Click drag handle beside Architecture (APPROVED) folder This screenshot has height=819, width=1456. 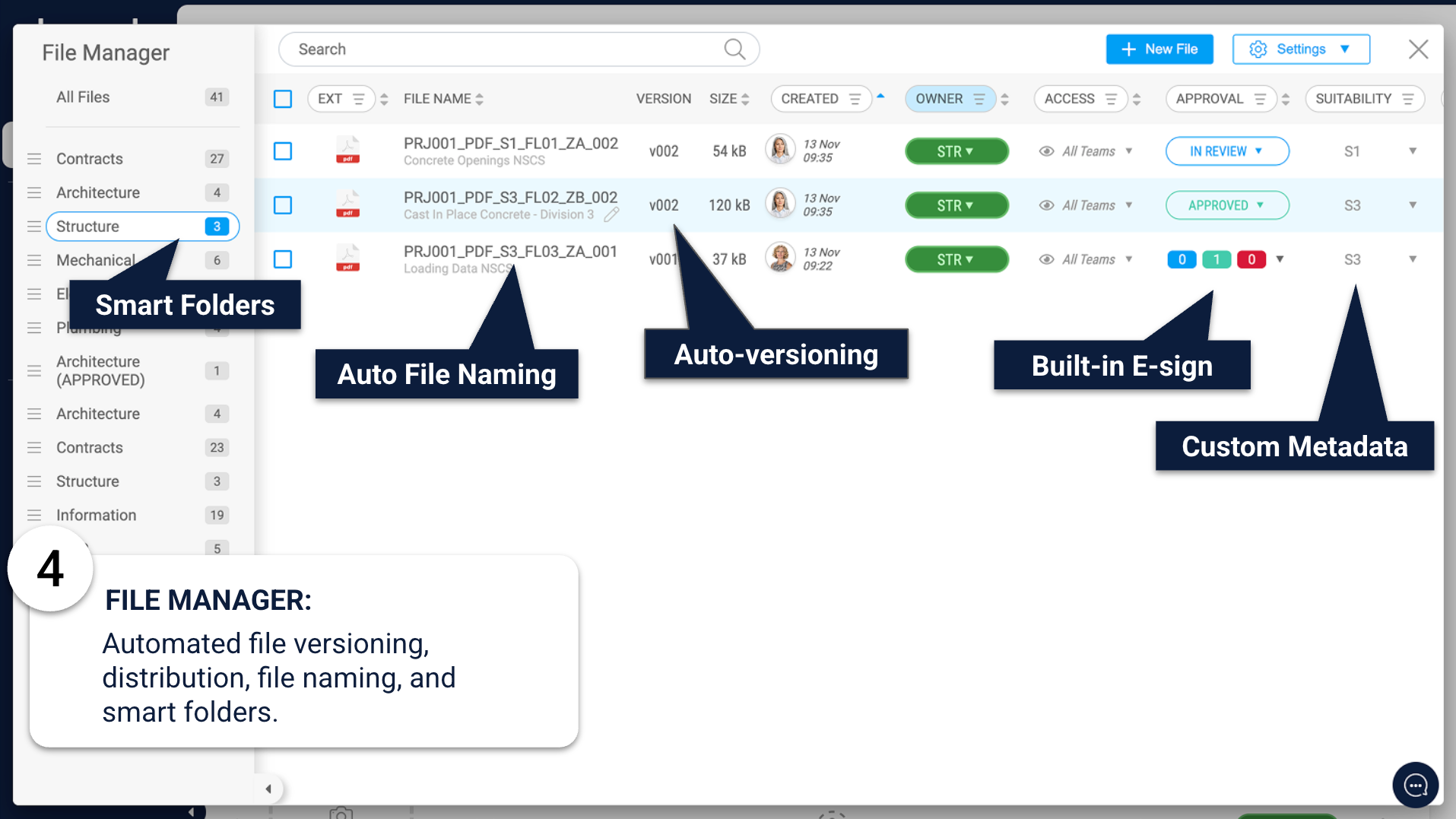(x=34, y=371)
